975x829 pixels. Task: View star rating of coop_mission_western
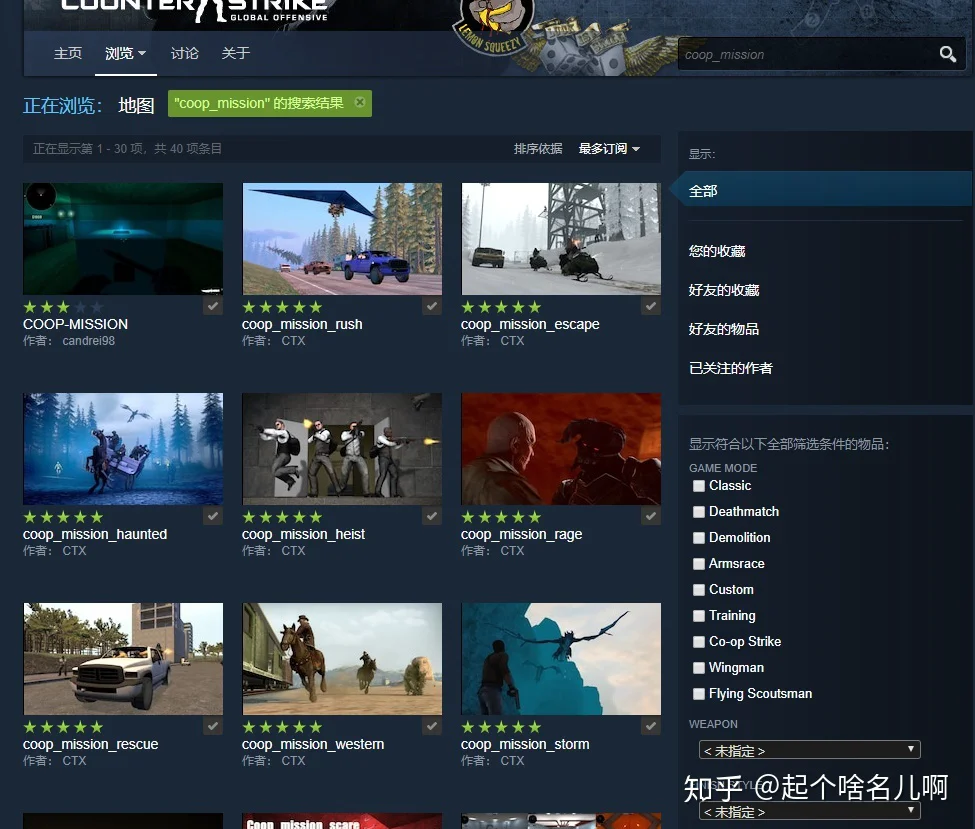282,728
